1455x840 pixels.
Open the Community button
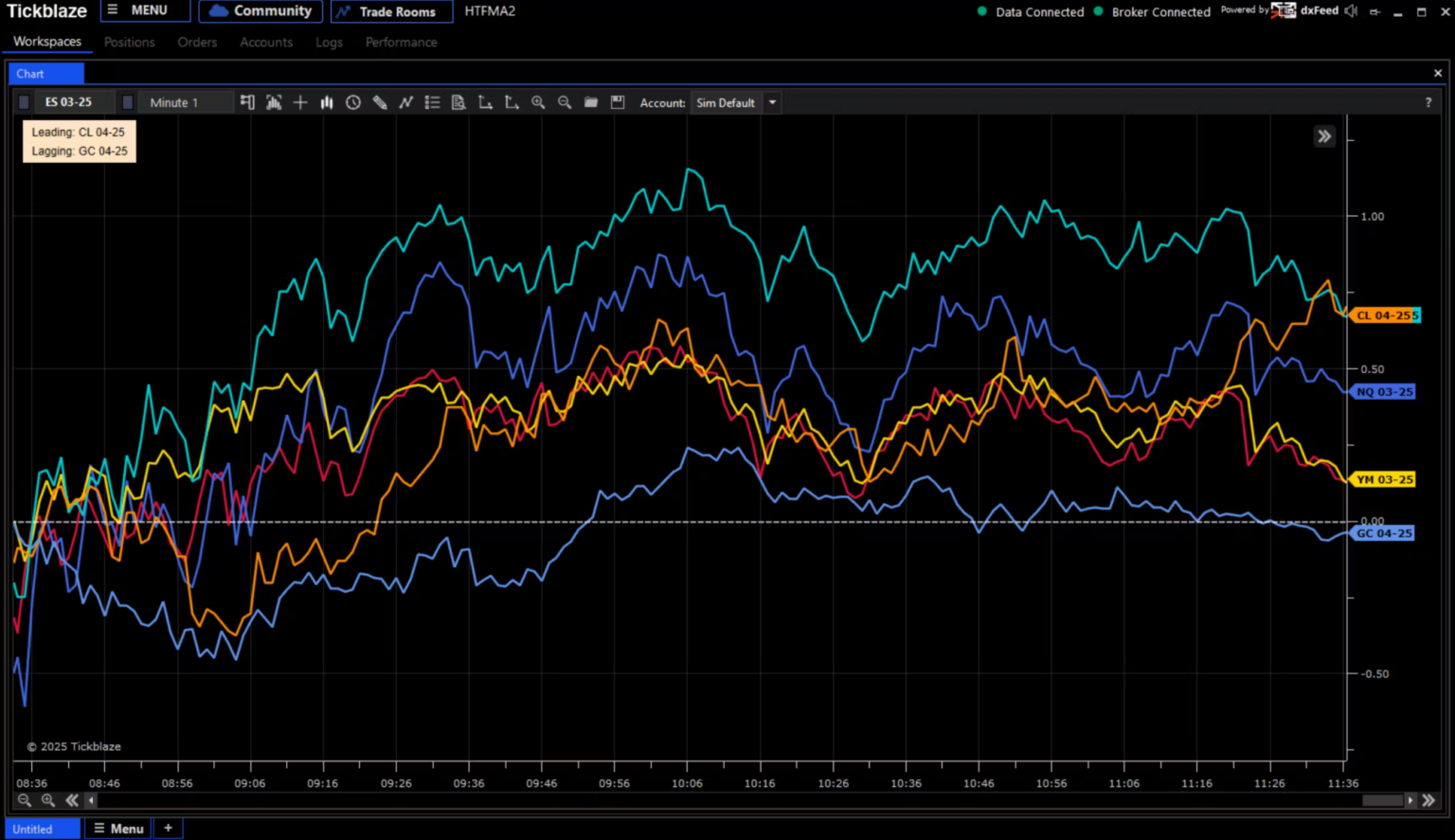(x=260, y=10)
